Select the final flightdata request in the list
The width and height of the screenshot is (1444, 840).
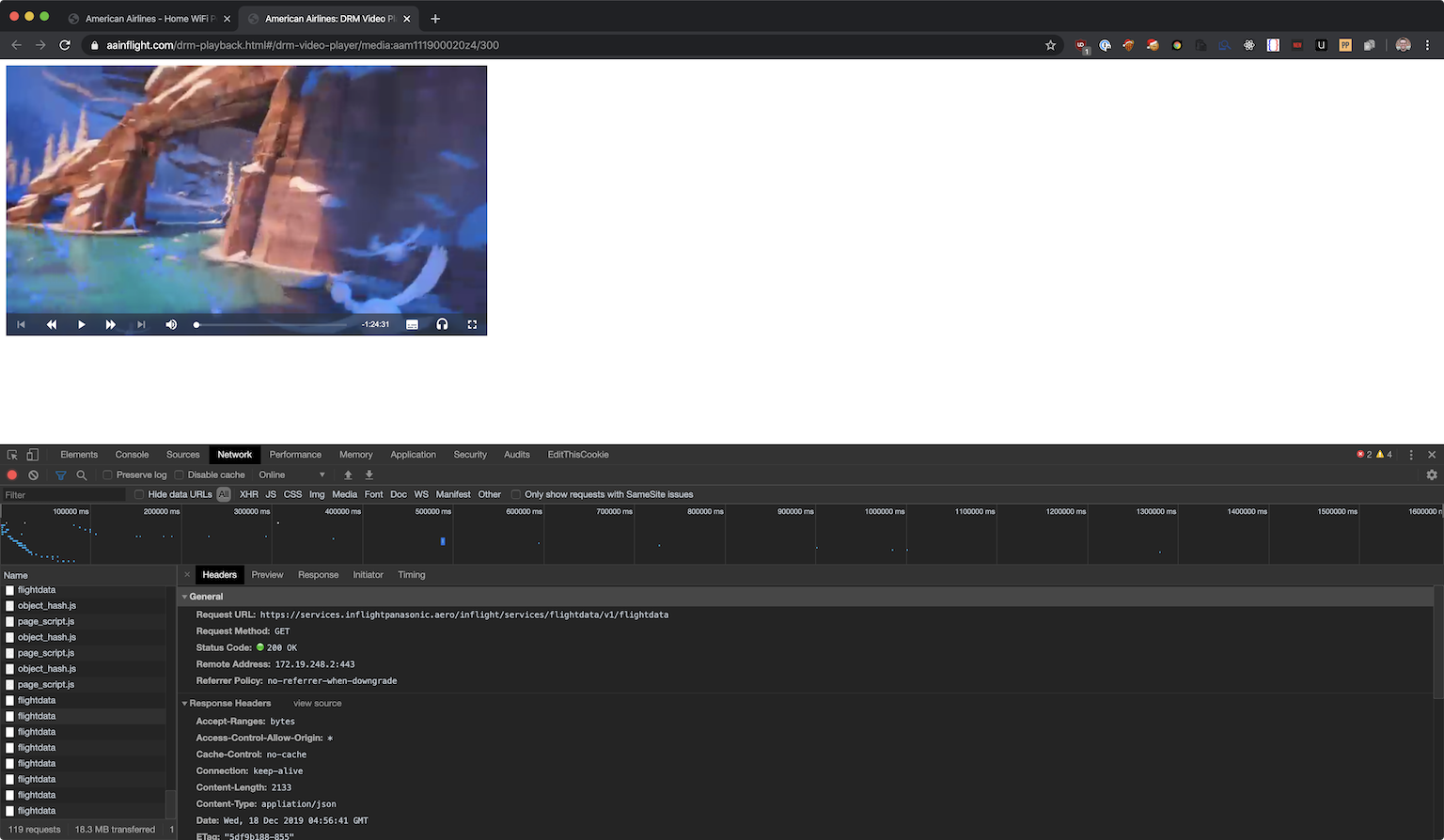coord(83,811)
